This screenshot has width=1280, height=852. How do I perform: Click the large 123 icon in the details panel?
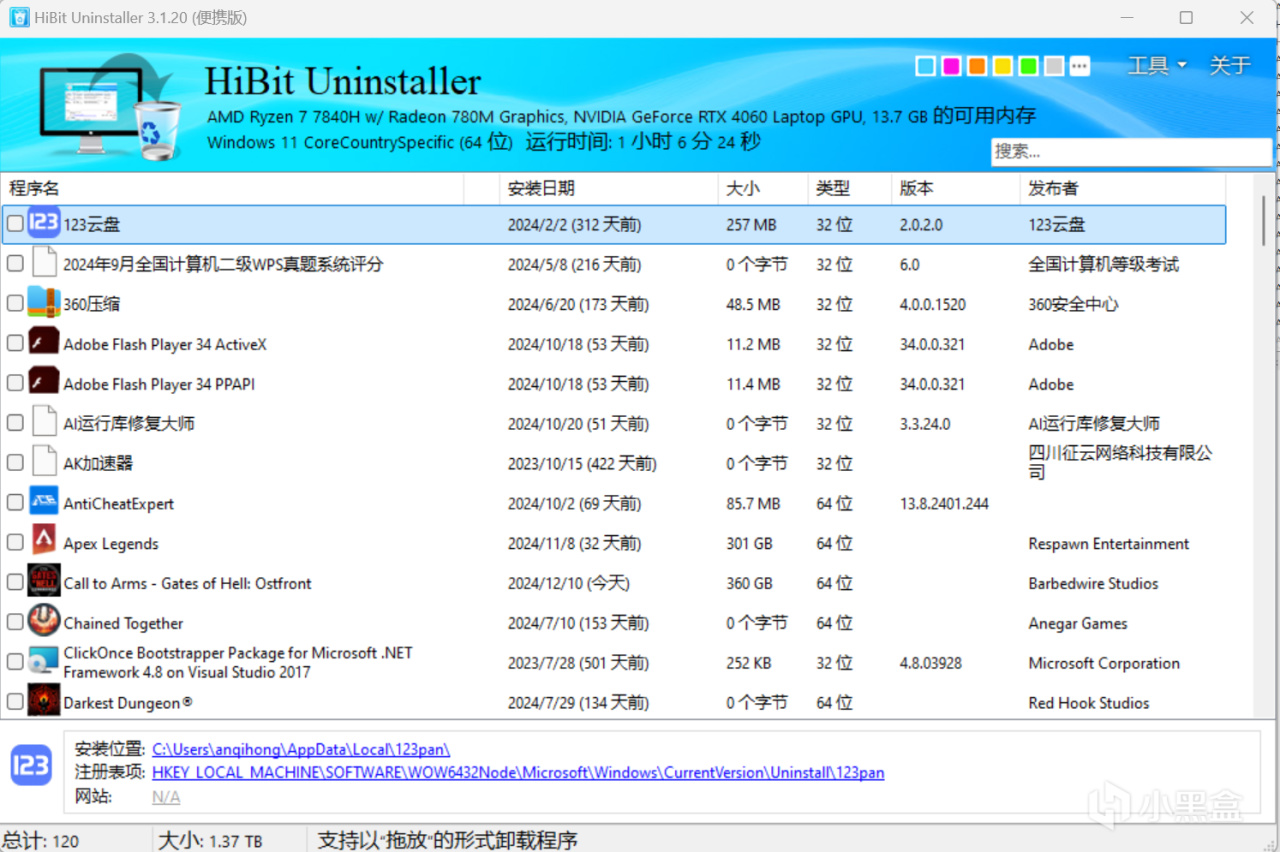point(31,766)
